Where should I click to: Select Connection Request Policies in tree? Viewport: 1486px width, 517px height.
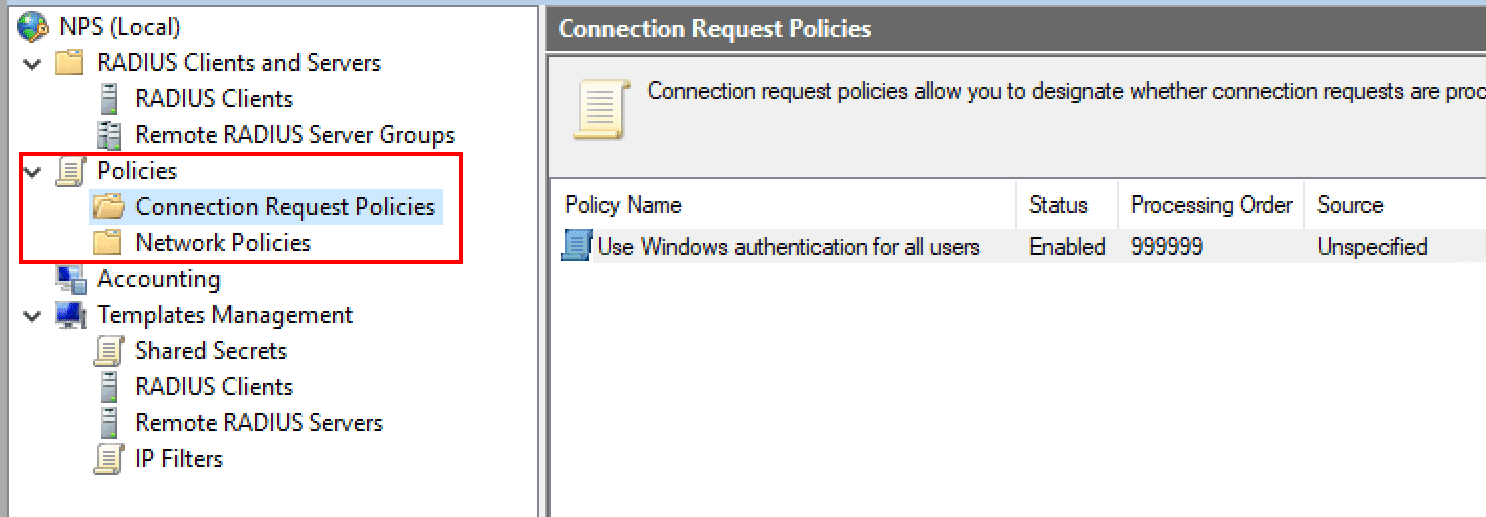coord(285,207)
